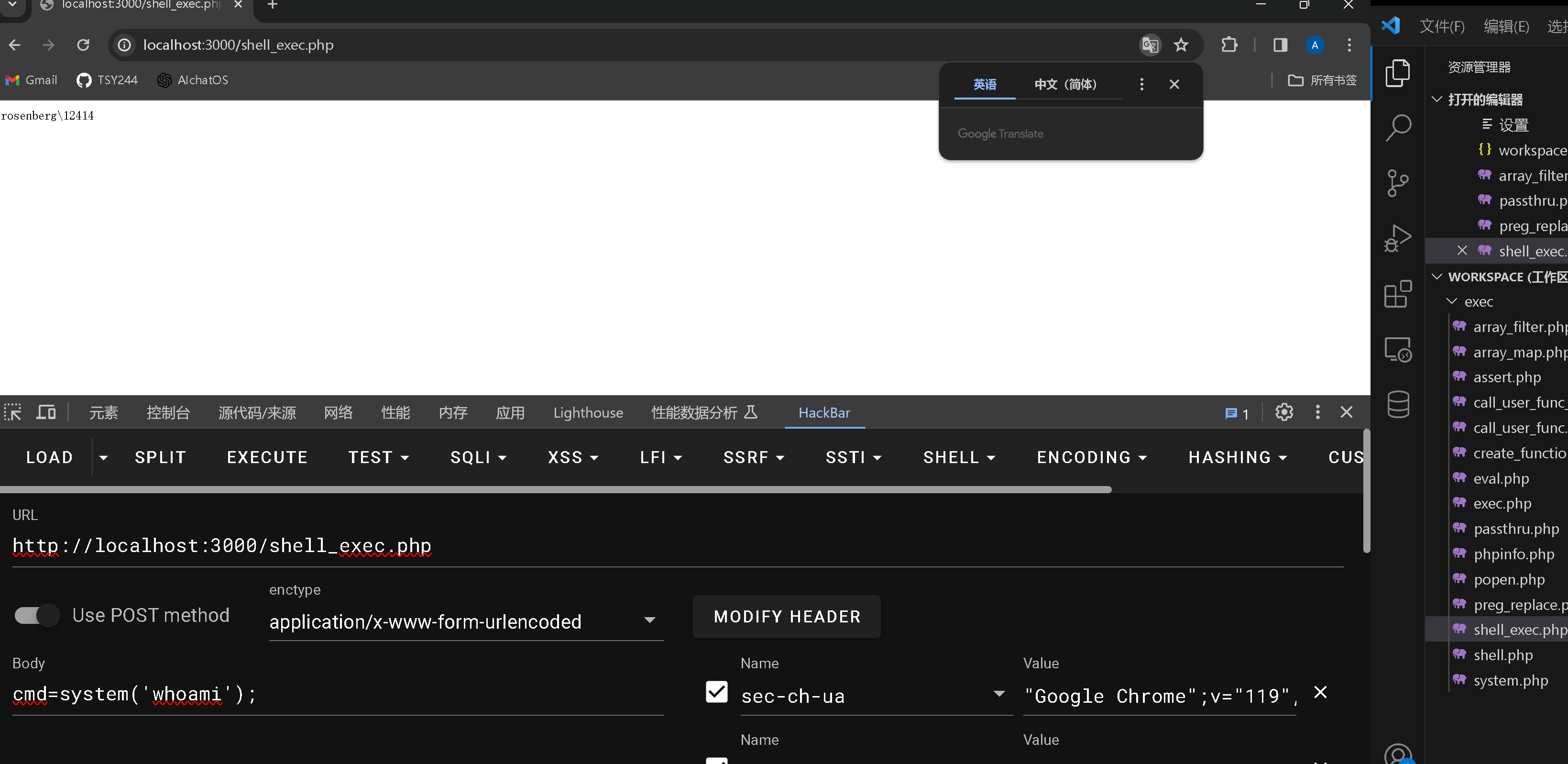
Task: Expand the SQLI dropdown menu
Action: coord(479,457)
